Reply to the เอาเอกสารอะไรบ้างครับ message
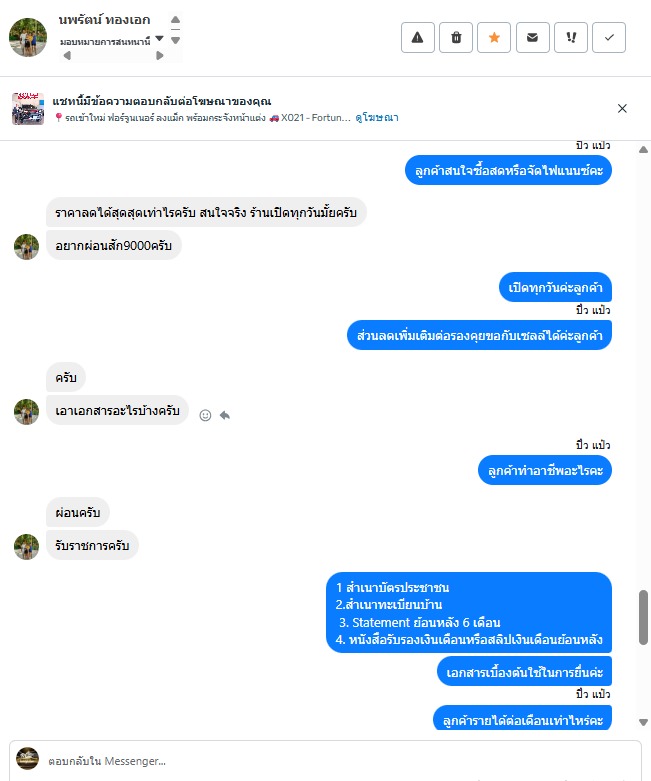Screen dimensions: 651x781 pyautogui.click(x=225, y=415)
